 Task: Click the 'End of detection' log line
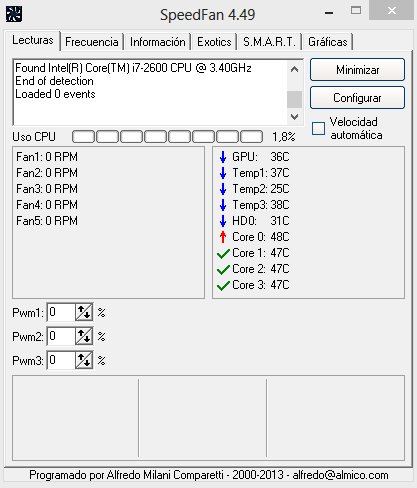point(54,81)
